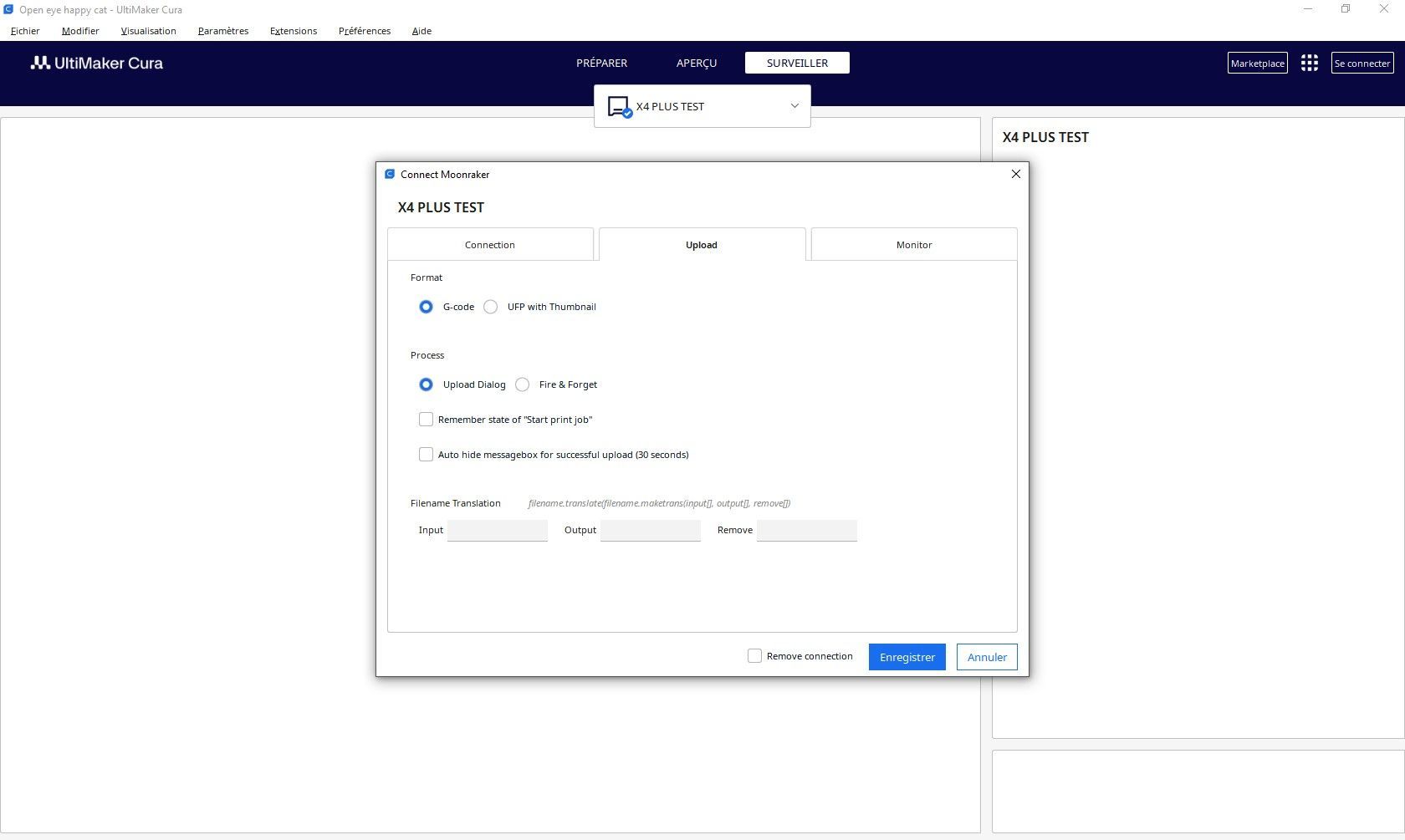This screenshot has width=1405, height=840.
Task: Click the Enregistrer button
Action: (907, 657)
